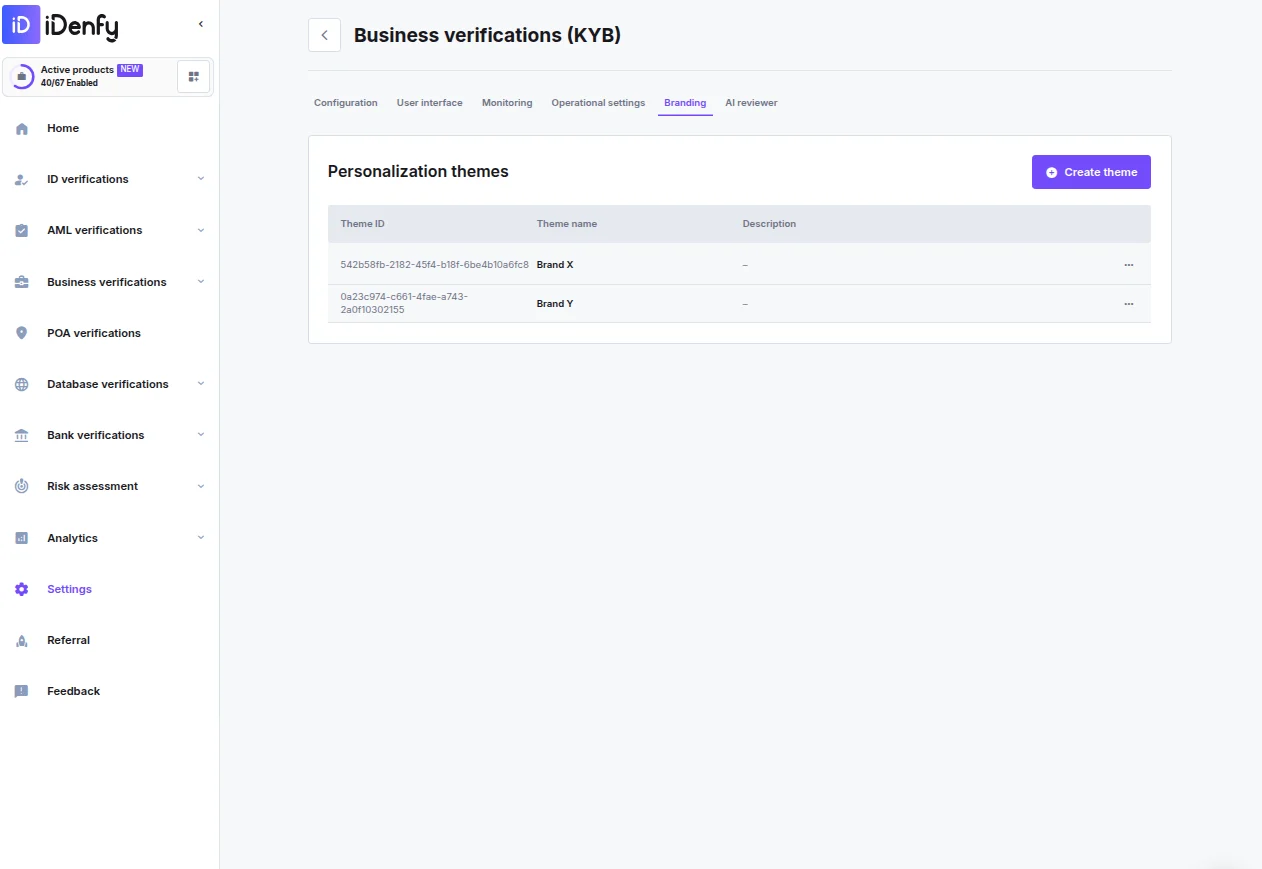
Task: Open POA verifications in the sidebar
Action: (94, 333)
